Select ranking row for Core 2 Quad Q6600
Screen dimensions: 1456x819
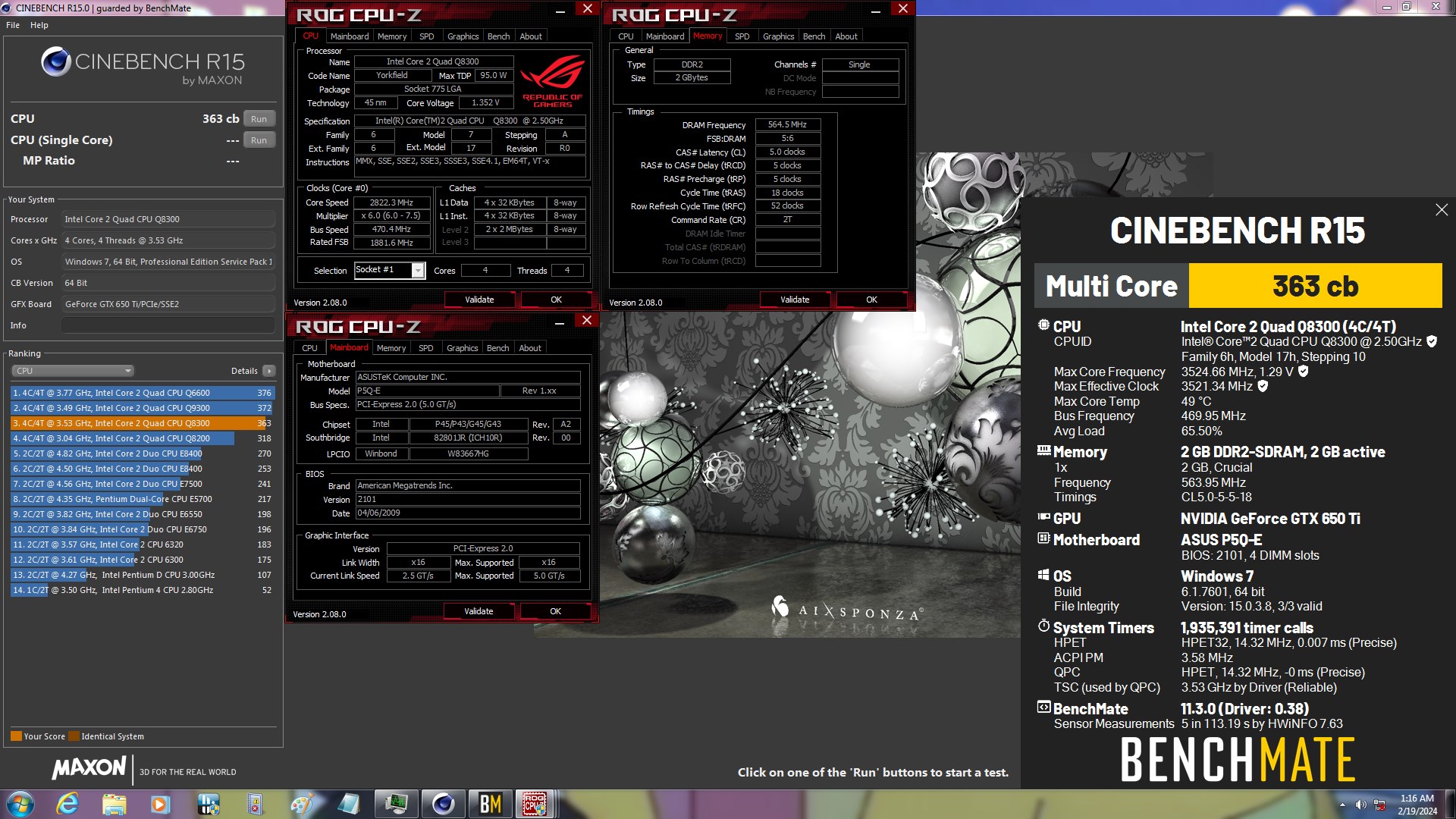tap(142, 393)
